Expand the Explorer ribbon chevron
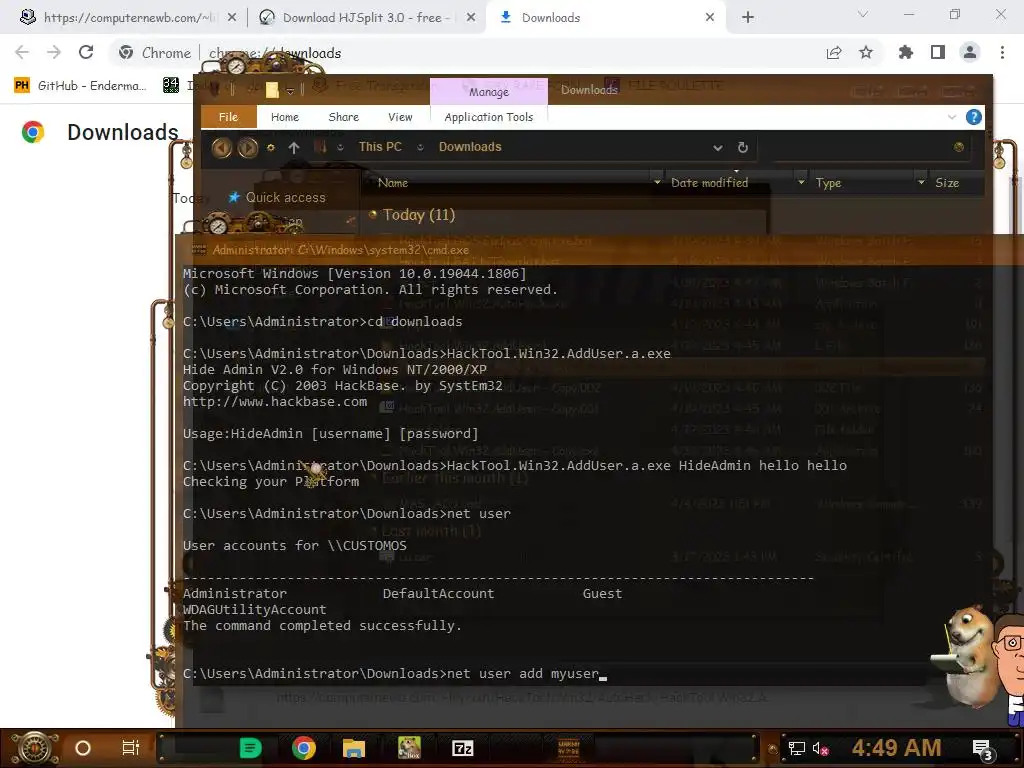This screenshot has height=768, width=1024. coord(952,117)
